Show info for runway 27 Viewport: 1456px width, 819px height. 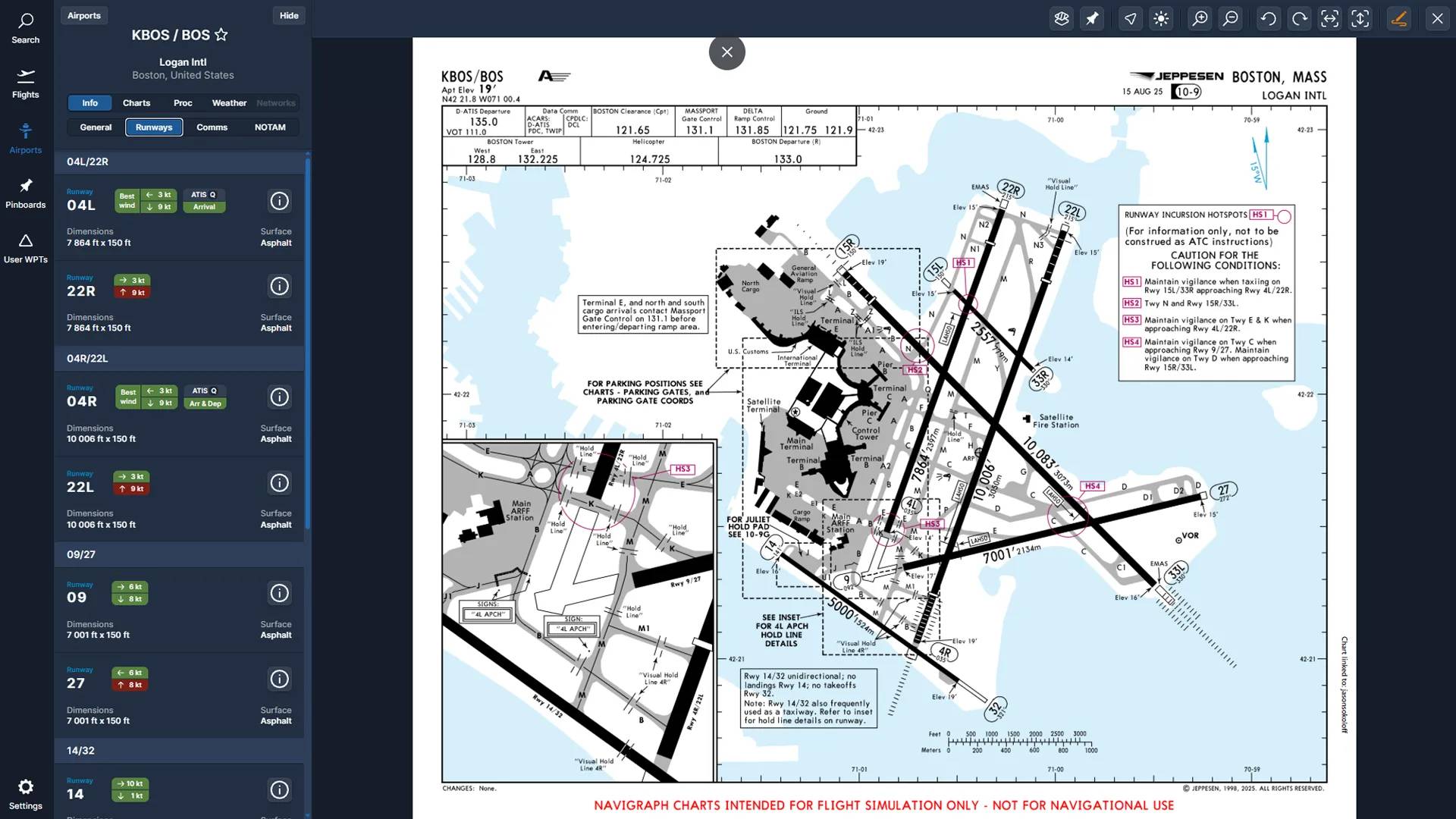click(x=280, y=679)
